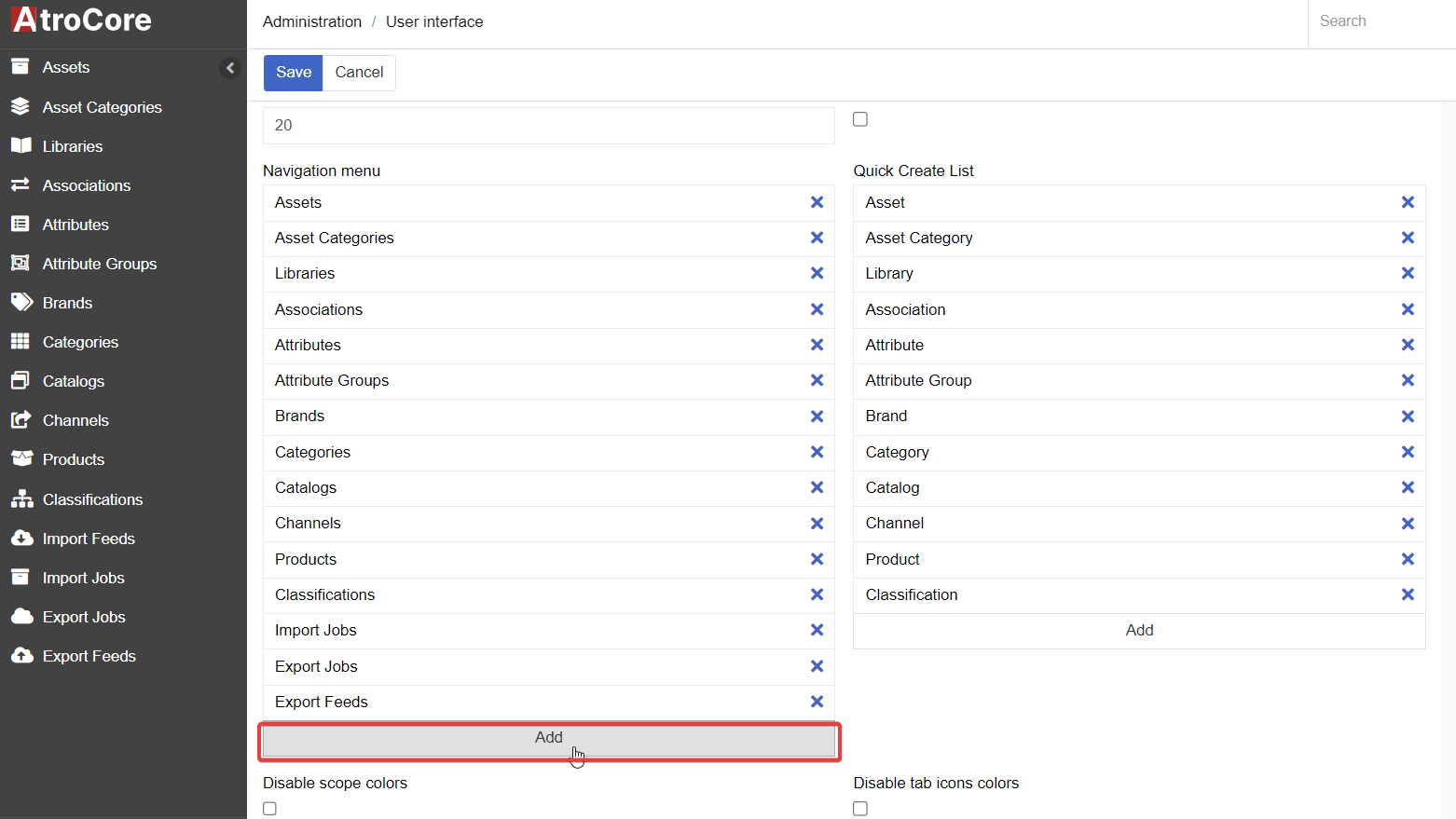The image size is (1456, 819).
Task: Save the user interface settings
Action: coord(293,73)
